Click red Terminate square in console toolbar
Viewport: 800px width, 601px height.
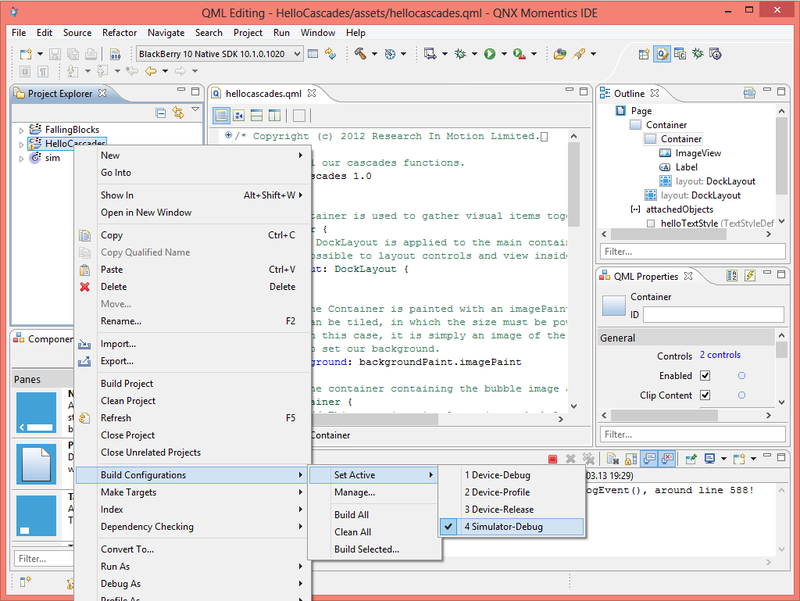(552, 459)
